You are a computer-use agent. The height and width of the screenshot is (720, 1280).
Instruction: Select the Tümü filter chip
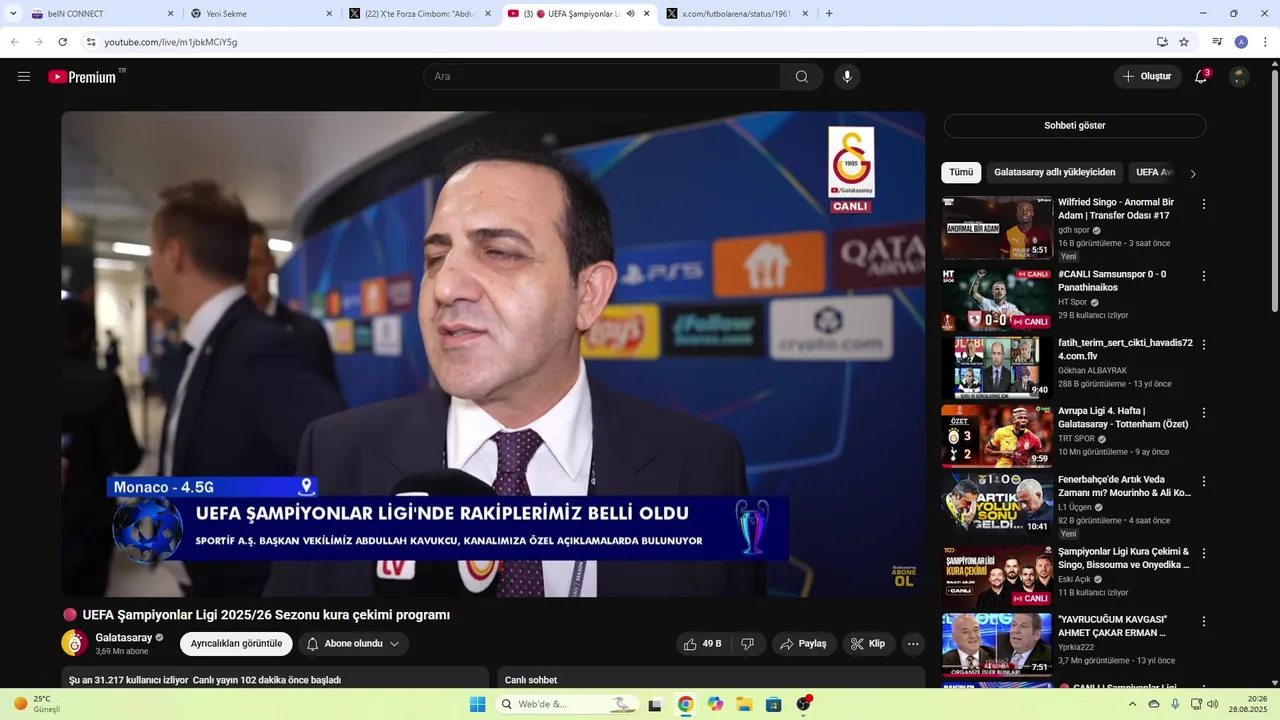point(961,172)
